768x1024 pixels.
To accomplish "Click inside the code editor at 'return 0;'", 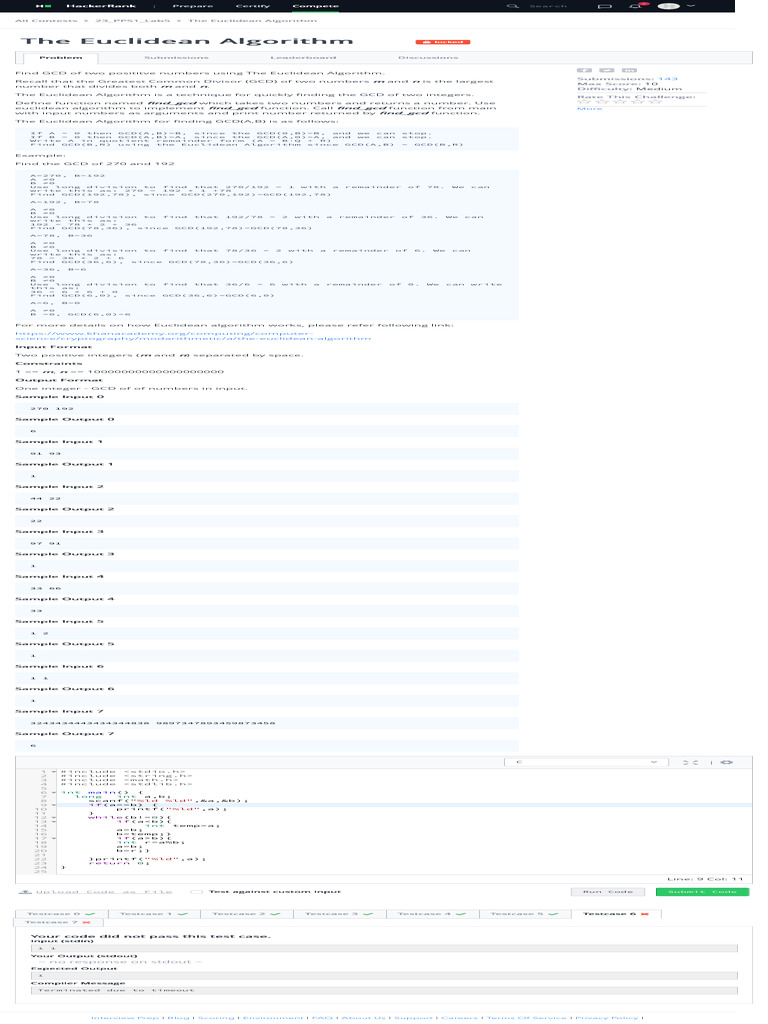I will [x=119, y=863].
